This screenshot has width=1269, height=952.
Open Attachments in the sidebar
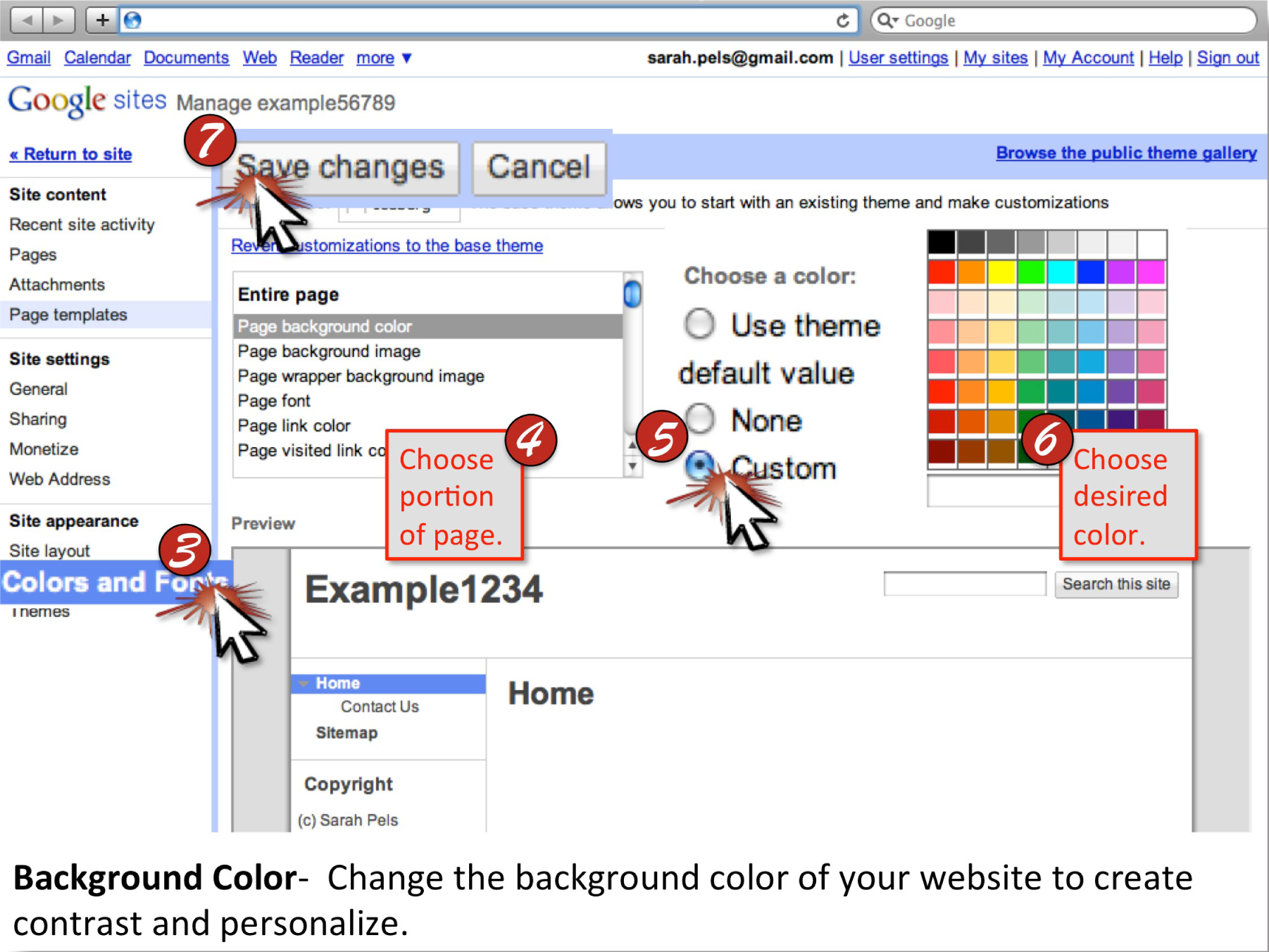click(57, 284)
